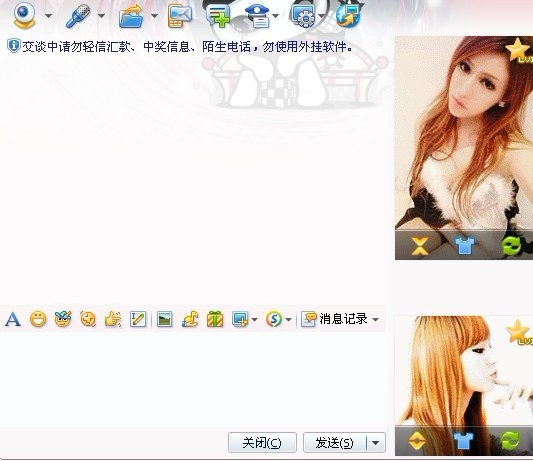The image size is (533, 461).
Task: Refresh the top avatar with green arrows
Action: [511, 245]
